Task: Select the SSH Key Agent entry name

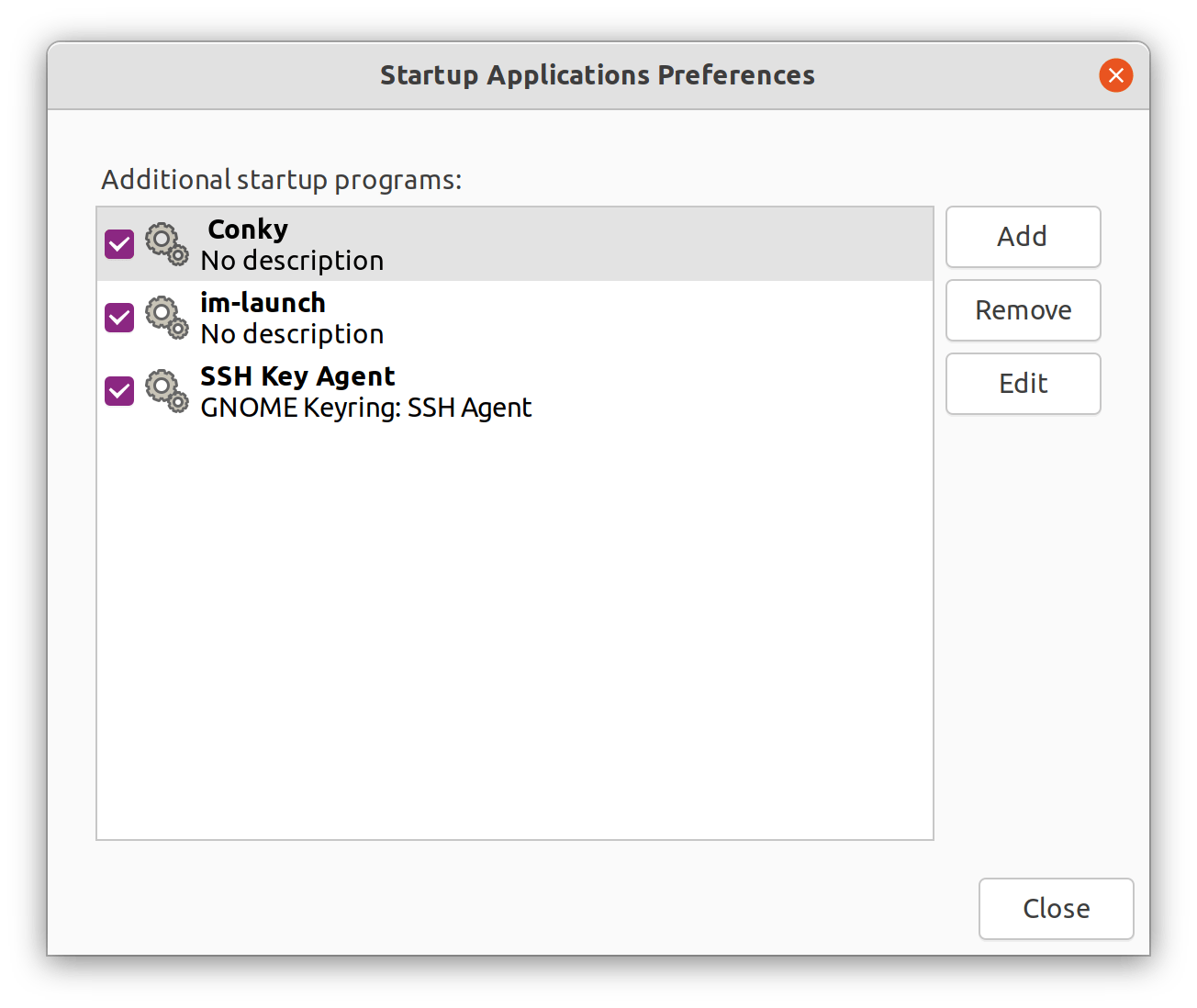Action: pyautogui.click(x=297, y=376)
